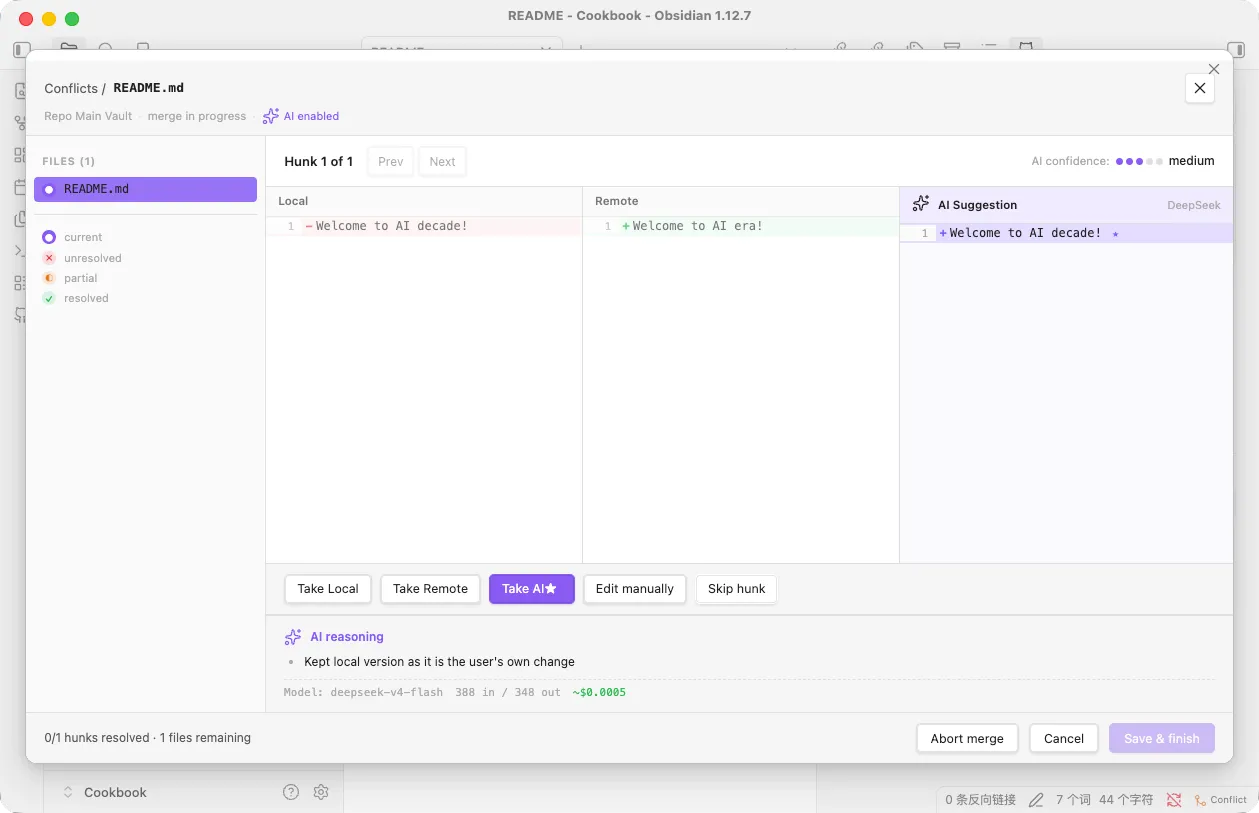Image resolution: width=1259 pixels, height=813 pixels.
Task: Click reasoning text 'Kept local version...'
Action: tap(439, 662)
